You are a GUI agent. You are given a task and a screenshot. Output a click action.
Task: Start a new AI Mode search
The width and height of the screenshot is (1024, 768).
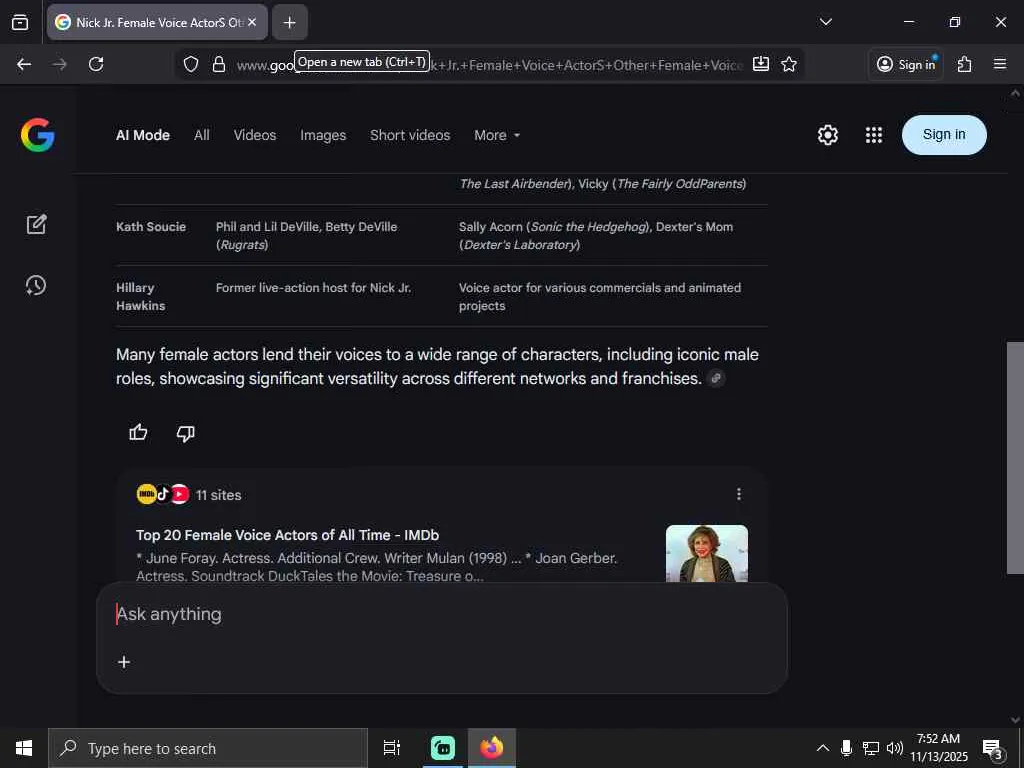click(x=37, y=224)
